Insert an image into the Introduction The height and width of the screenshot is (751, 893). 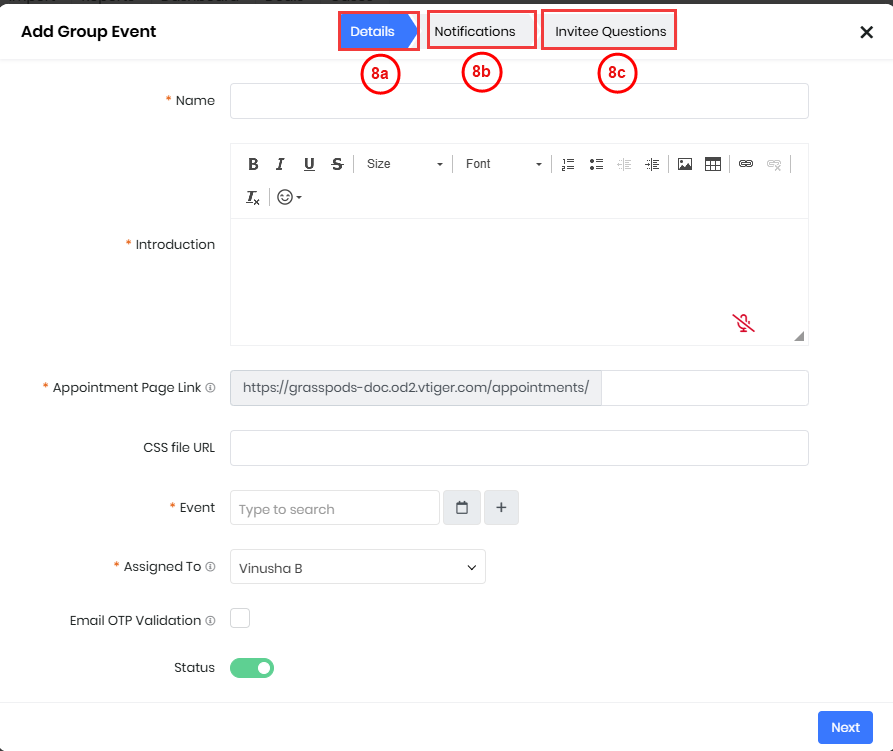(685, 164)
